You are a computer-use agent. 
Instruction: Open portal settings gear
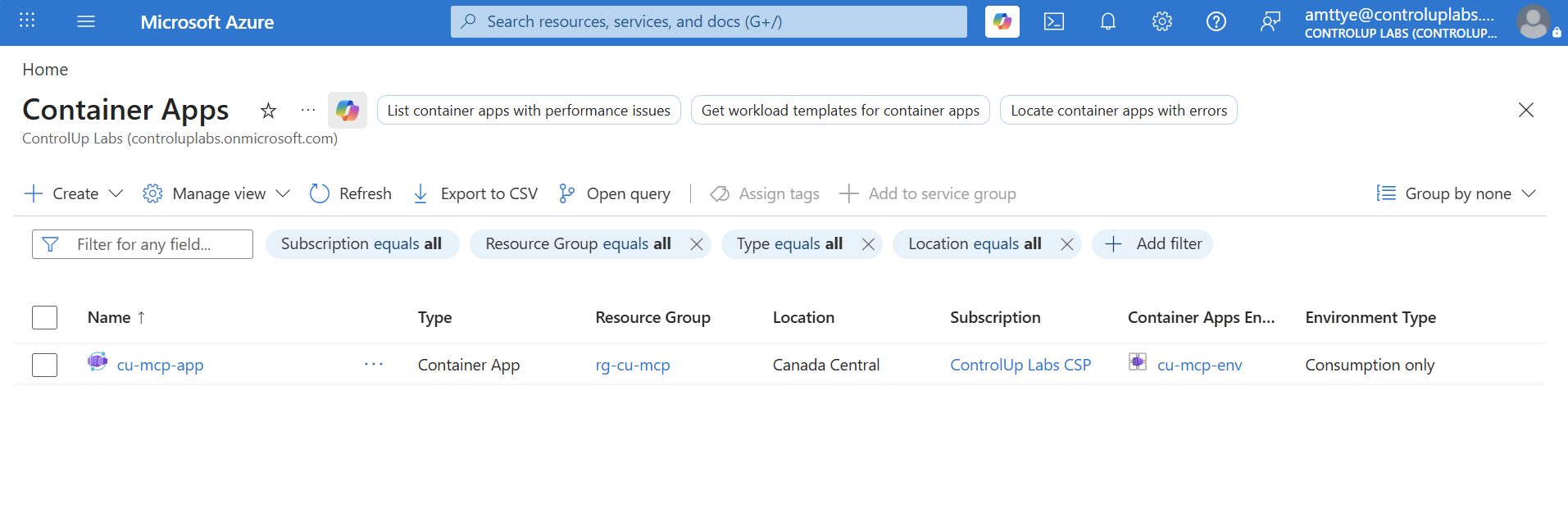click(1162, 21)
